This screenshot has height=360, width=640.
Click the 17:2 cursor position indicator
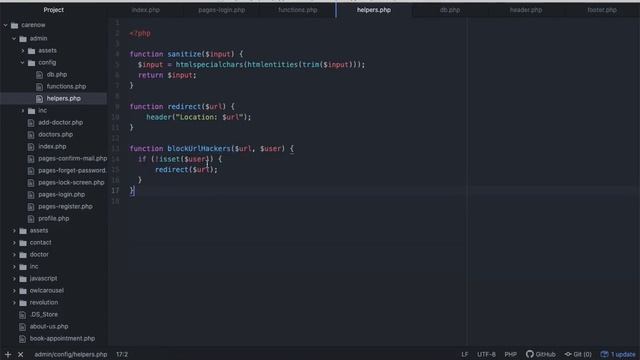tap(122, 355)
